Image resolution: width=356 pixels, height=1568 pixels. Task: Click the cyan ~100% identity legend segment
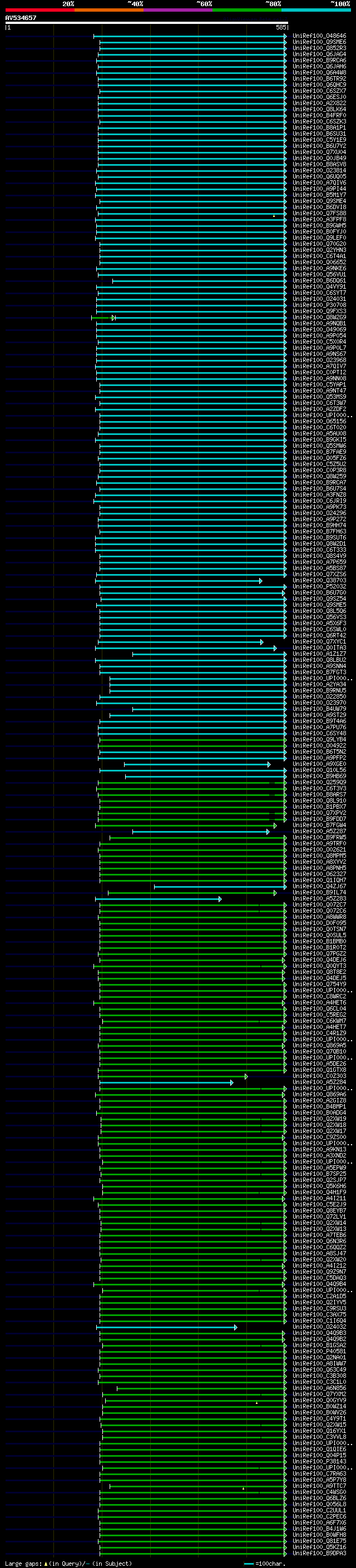316,10
